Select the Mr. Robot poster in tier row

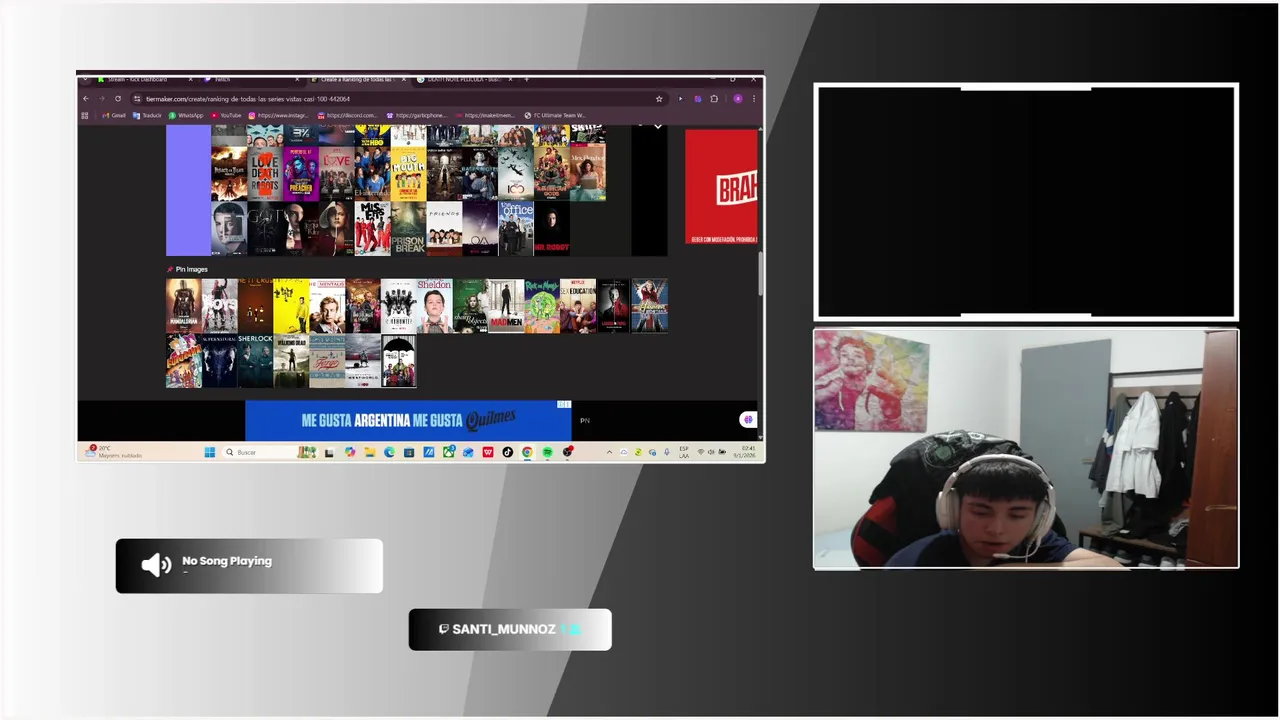click(x=552, y=228)
